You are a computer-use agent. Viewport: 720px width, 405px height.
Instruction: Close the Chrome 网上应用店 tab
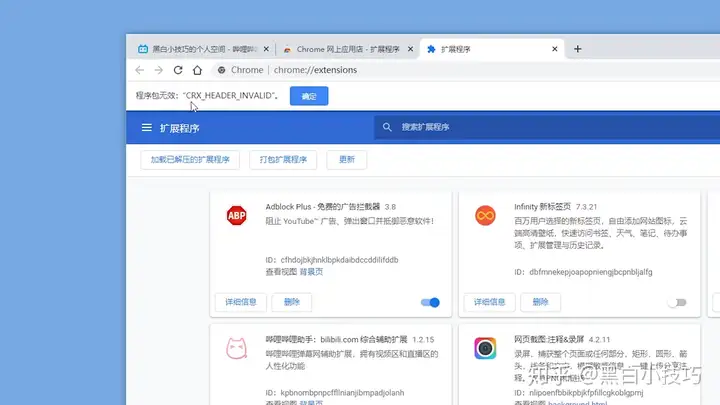click(410, 49)
